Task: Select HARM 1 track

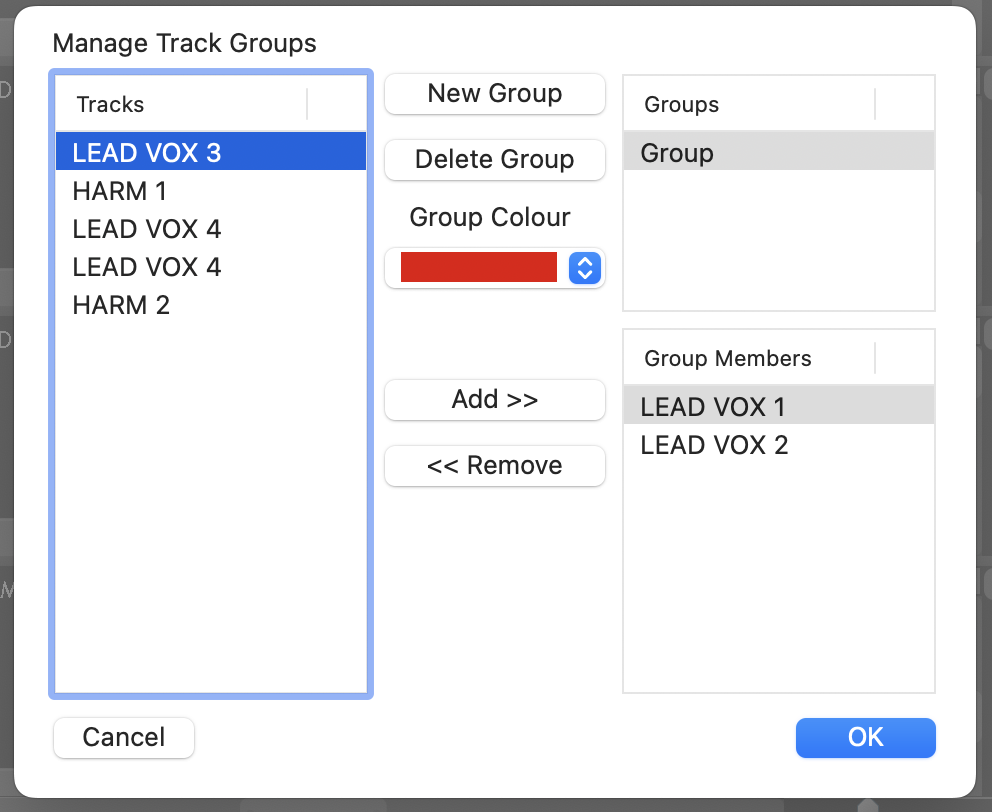Action: pyautogui.click(x=120, y=191)
